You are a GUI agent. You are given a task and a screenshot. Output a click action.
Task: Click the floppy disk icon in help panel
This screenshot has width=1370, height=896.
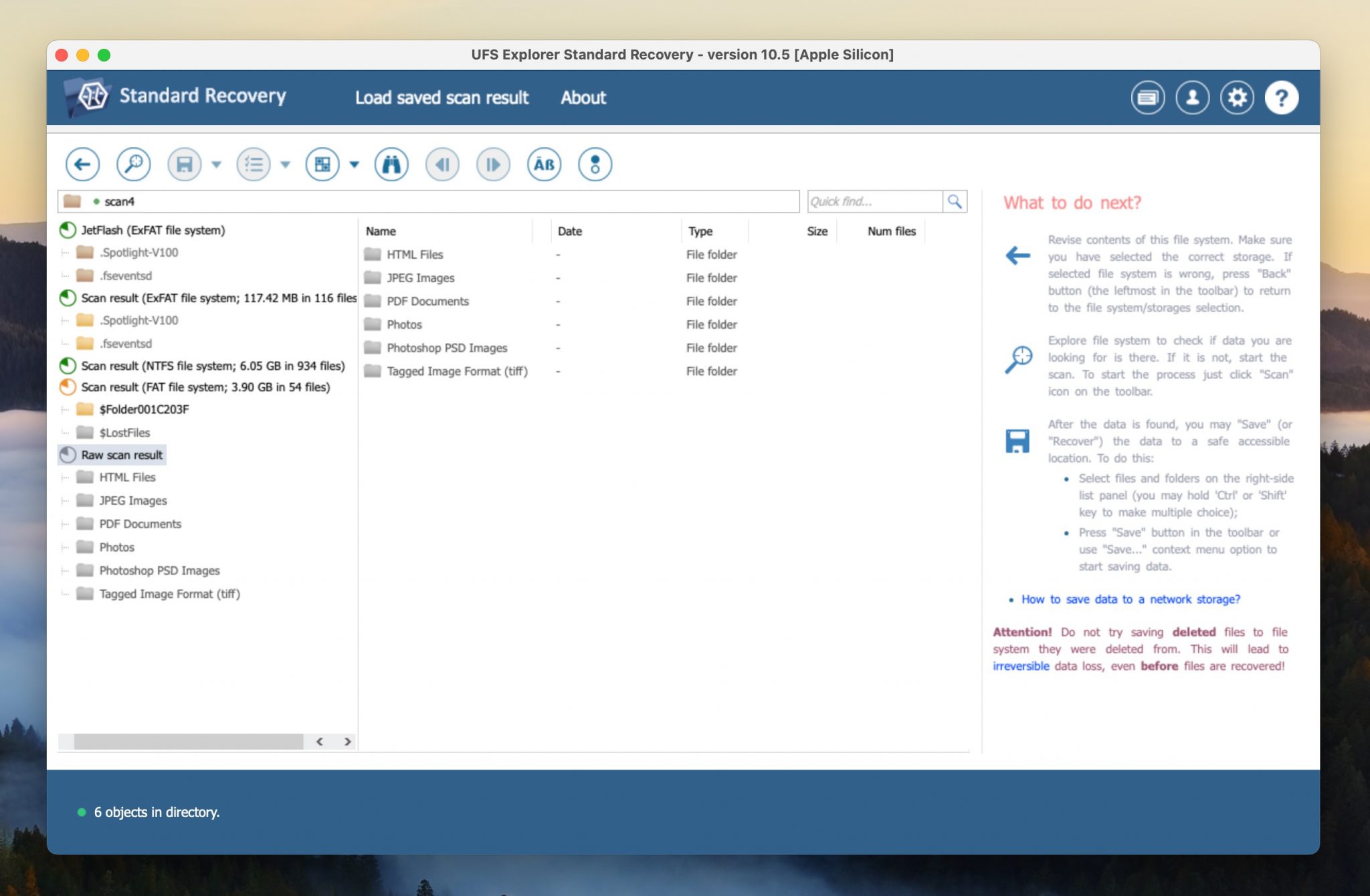pos(1017,441)
